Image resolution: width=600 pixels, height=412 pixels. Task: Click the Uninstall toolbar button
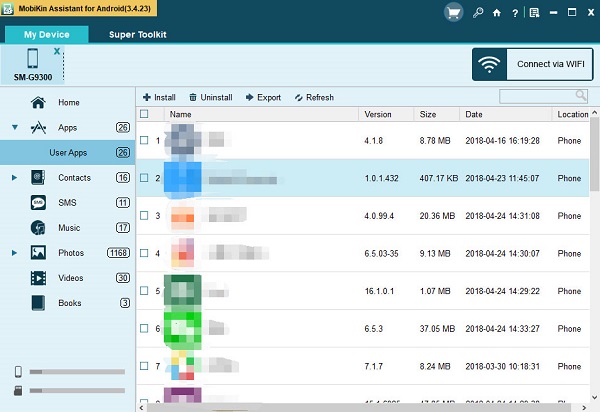coord(210,98)
